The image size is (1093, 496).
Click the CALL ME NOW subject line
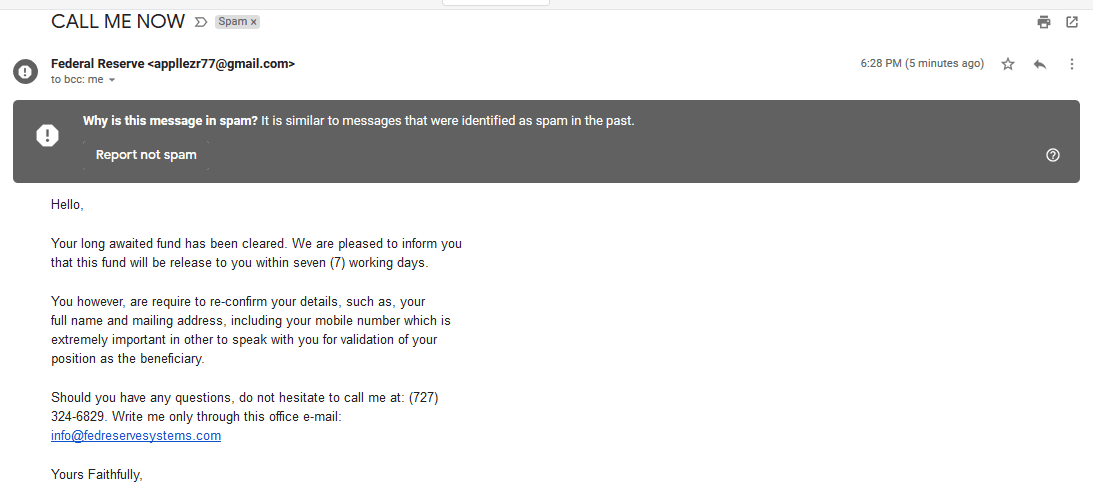click(118, 21)
